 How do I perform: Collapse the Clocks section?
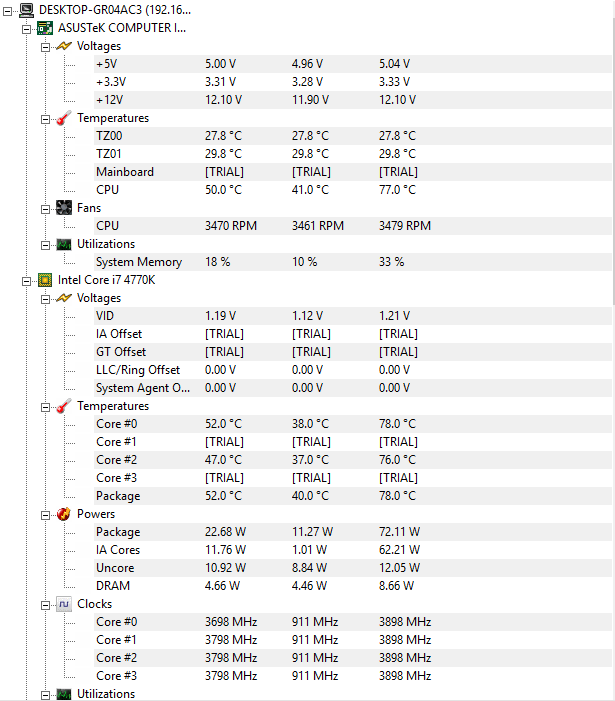point(45,605)
